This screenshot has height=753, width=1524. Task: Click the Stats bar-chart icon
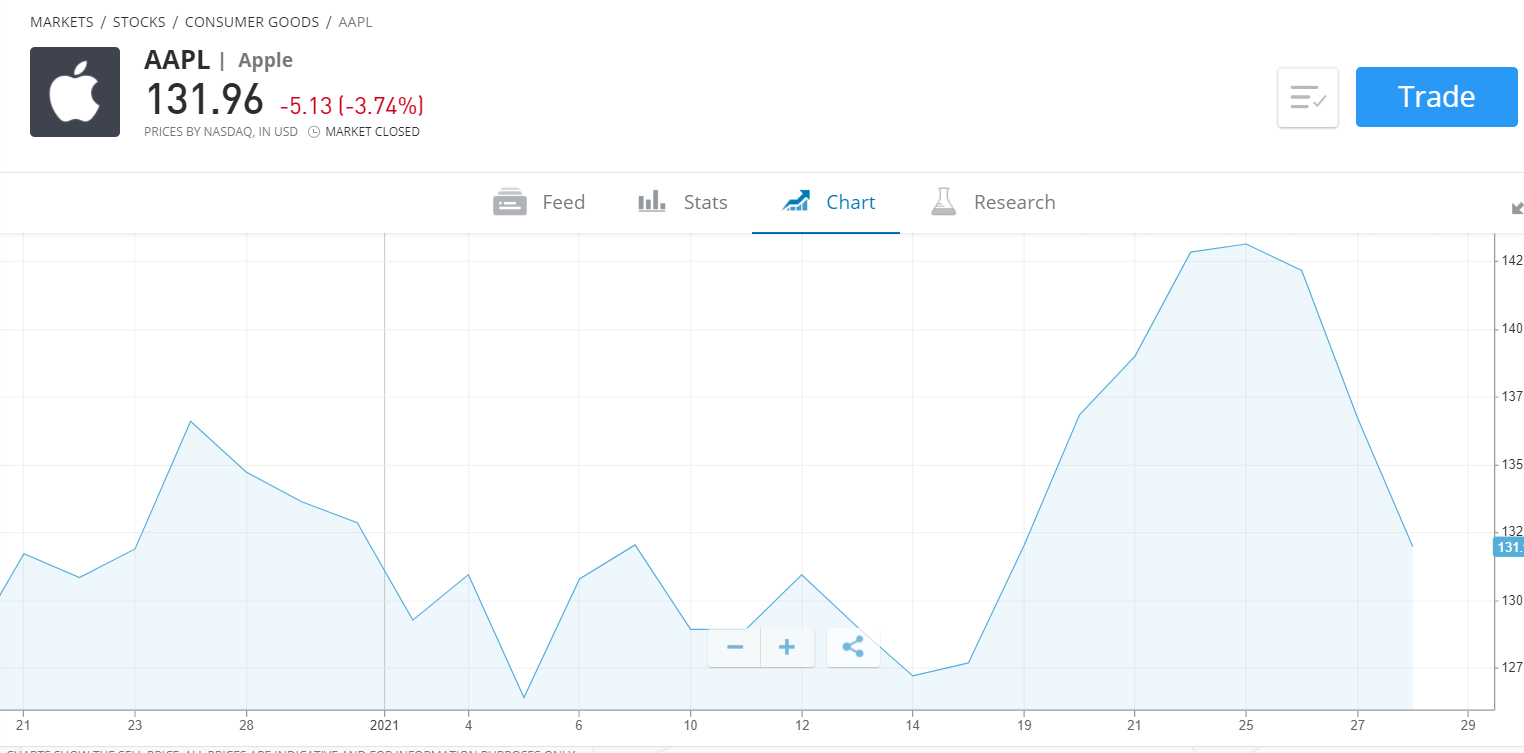tap(652, 202)
